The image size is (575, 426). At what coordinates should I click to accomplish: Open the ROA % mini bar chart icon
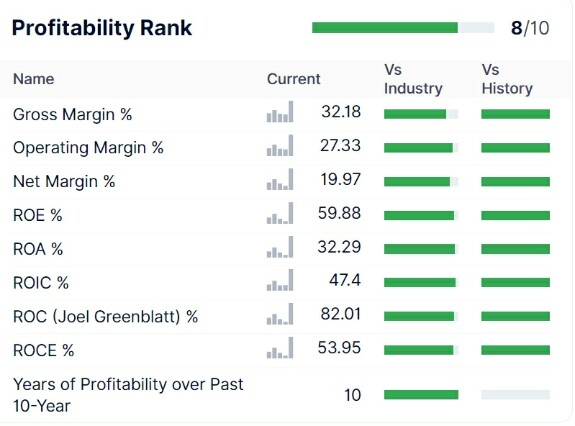280,247
